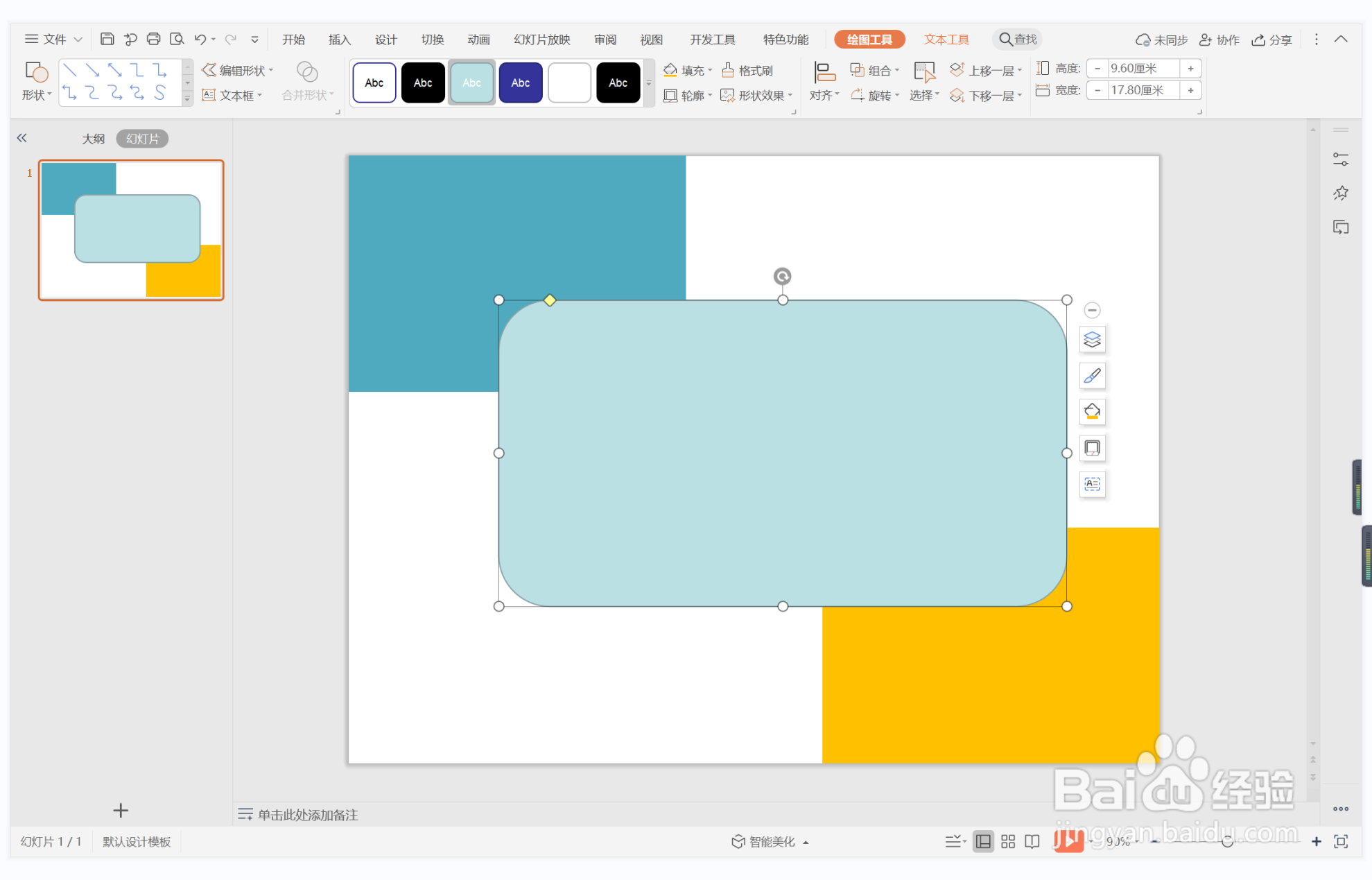Switch to slide sorter grid view

click(x=1008, y=841)
